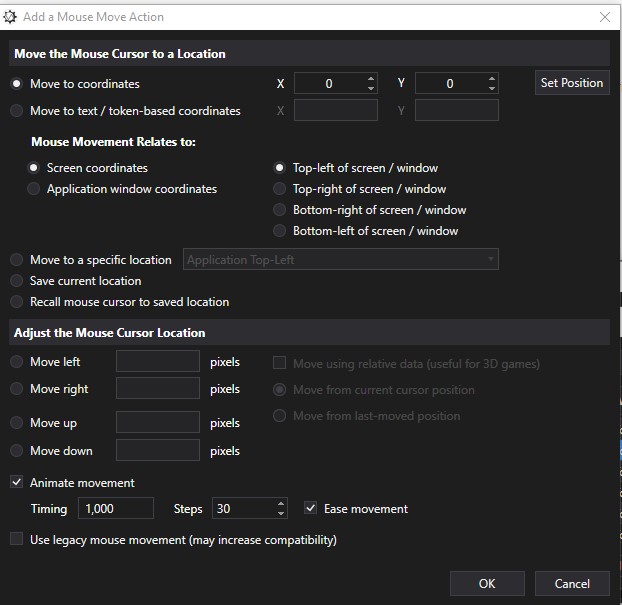
Task: Disable the Animate movement checkbox
Action: (17, 483)
